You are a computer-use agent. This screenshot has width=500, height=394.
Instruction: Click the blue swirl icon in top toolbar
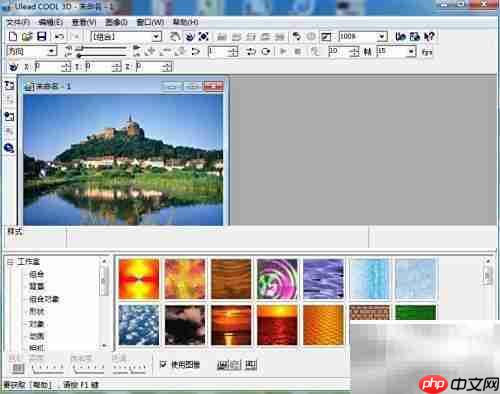pyautogui.click(x=189, y=36)
